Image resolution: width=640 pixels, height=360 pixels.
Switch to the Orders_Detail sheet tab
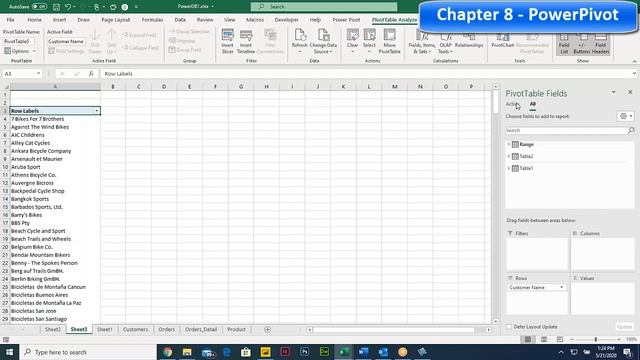click(201, 329)
